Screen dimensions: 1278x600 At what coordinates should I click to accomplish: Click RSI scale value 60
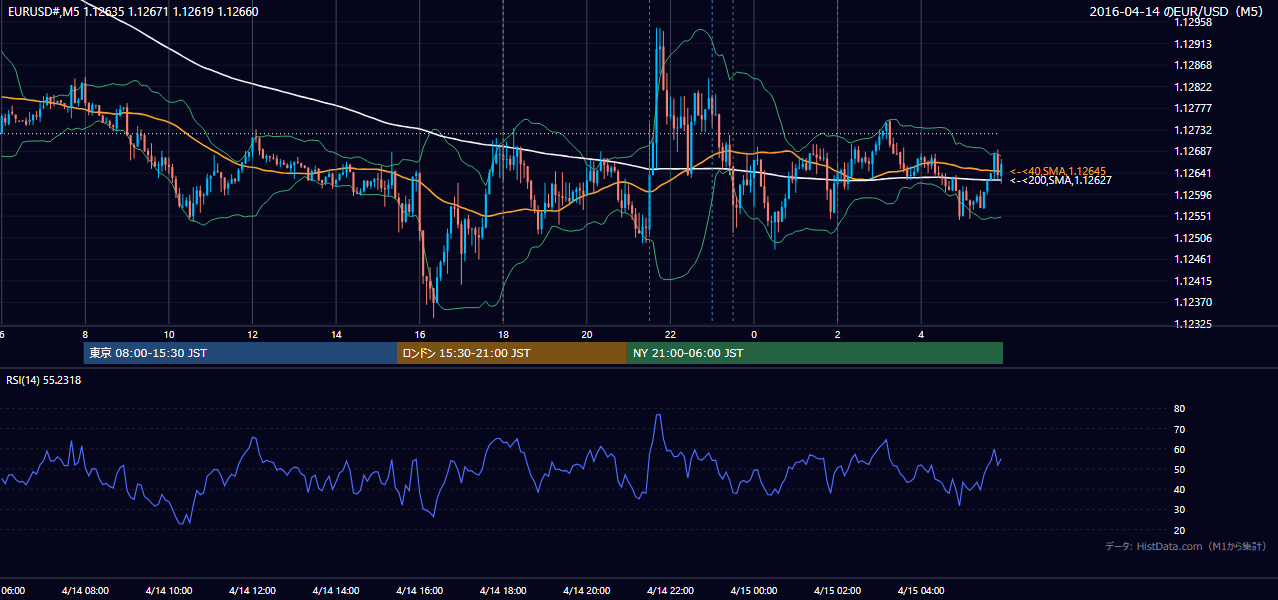pyautogui.click(x=1180, y=449)
